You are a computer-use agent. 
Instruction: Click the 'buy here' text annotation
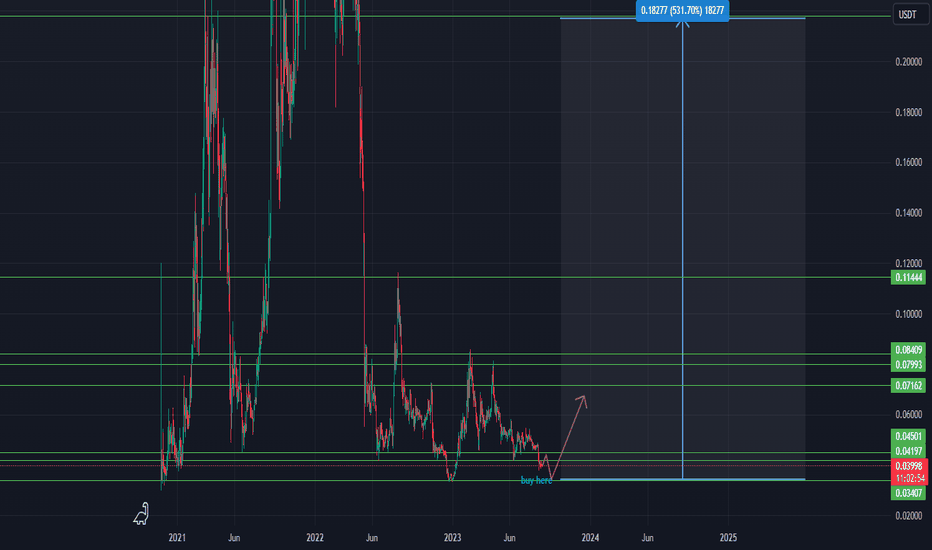536,480
